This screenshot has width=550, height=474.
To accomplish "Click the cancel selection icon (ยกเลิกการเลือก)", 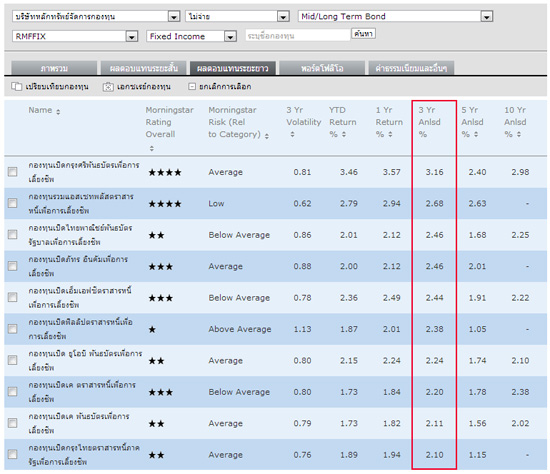I will 192,86.
